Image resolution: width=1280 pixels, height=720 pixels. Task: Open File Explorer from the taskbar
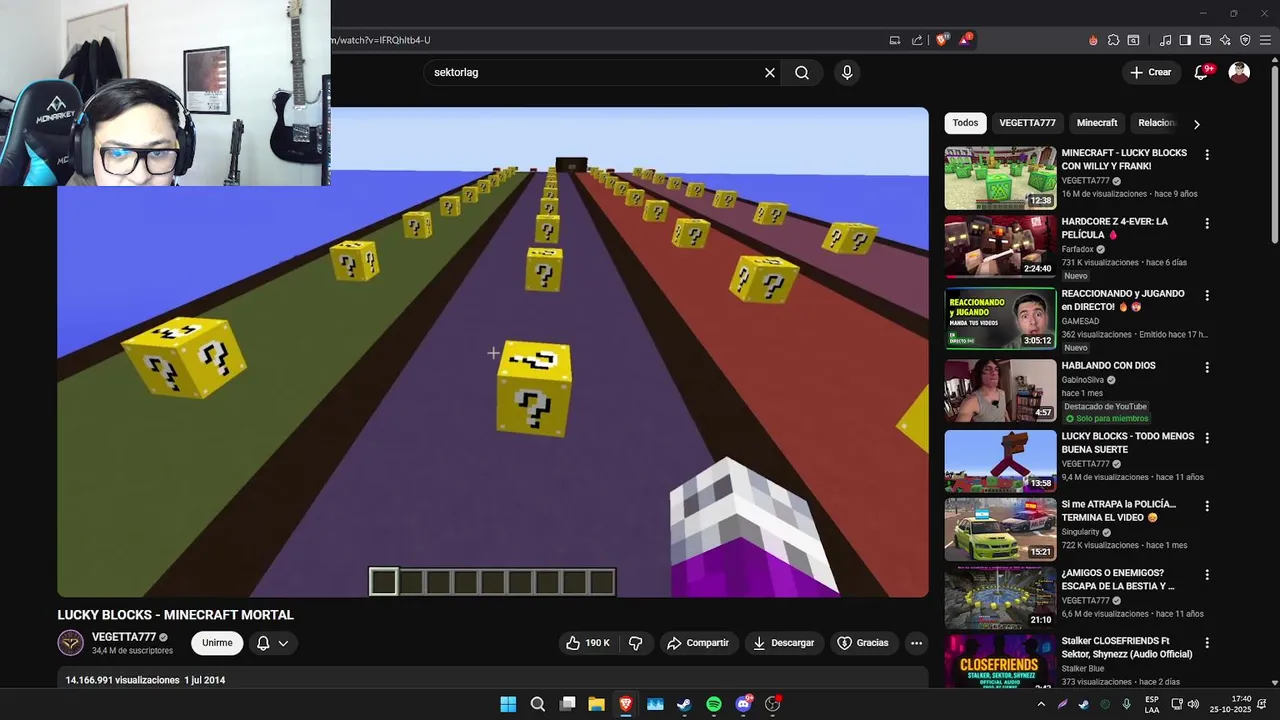(596, 704)
